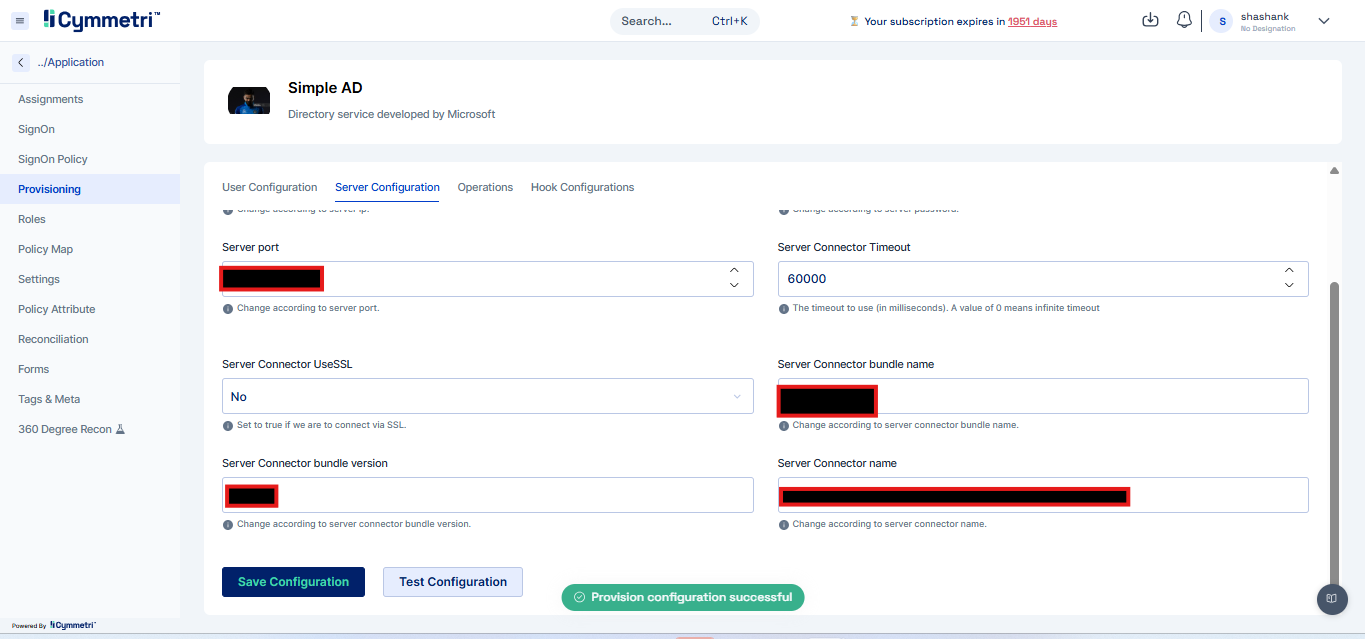Go back via ../Application link
Screen dimensions: 1365x639
(x=71, y=62)
